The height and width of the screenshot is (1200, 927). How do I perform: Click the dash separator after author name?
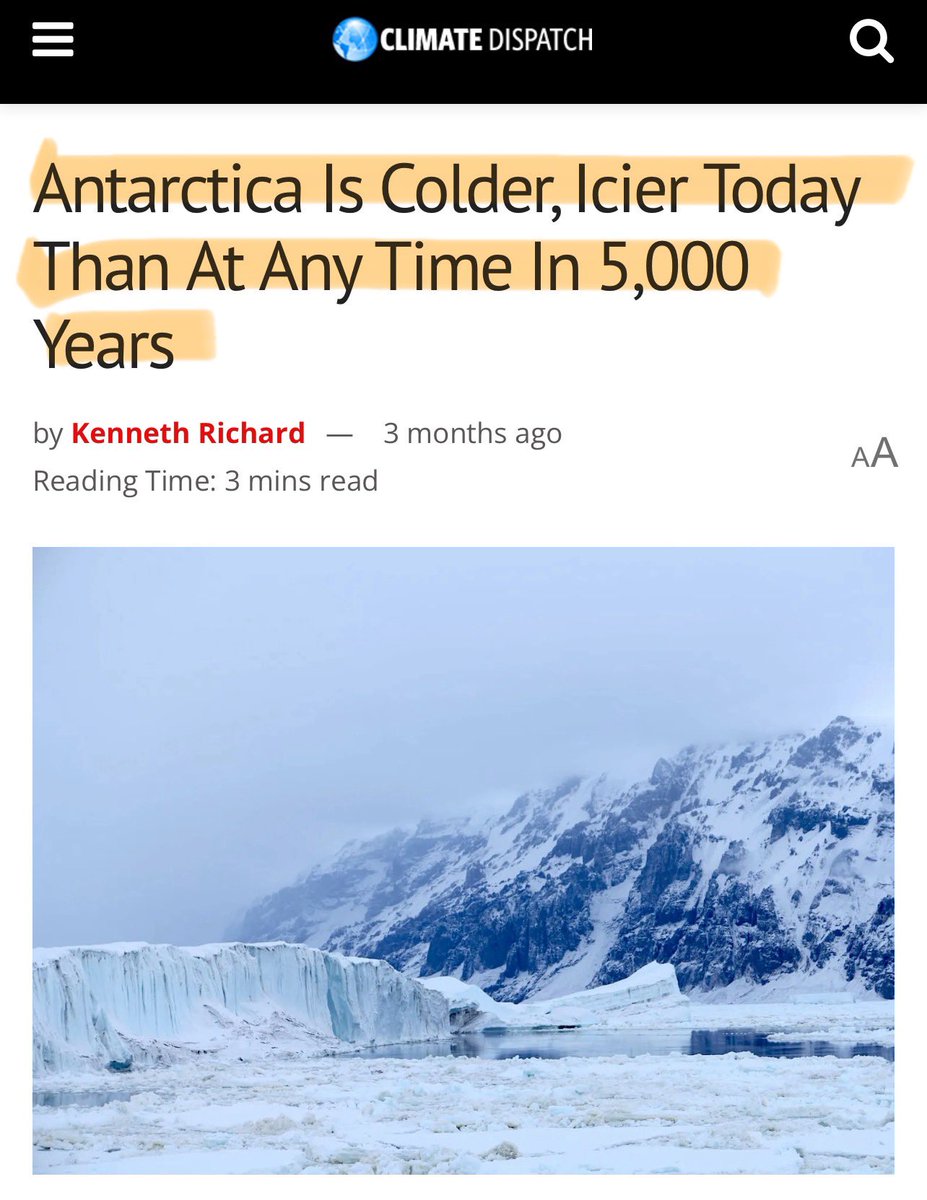[340, 433]
